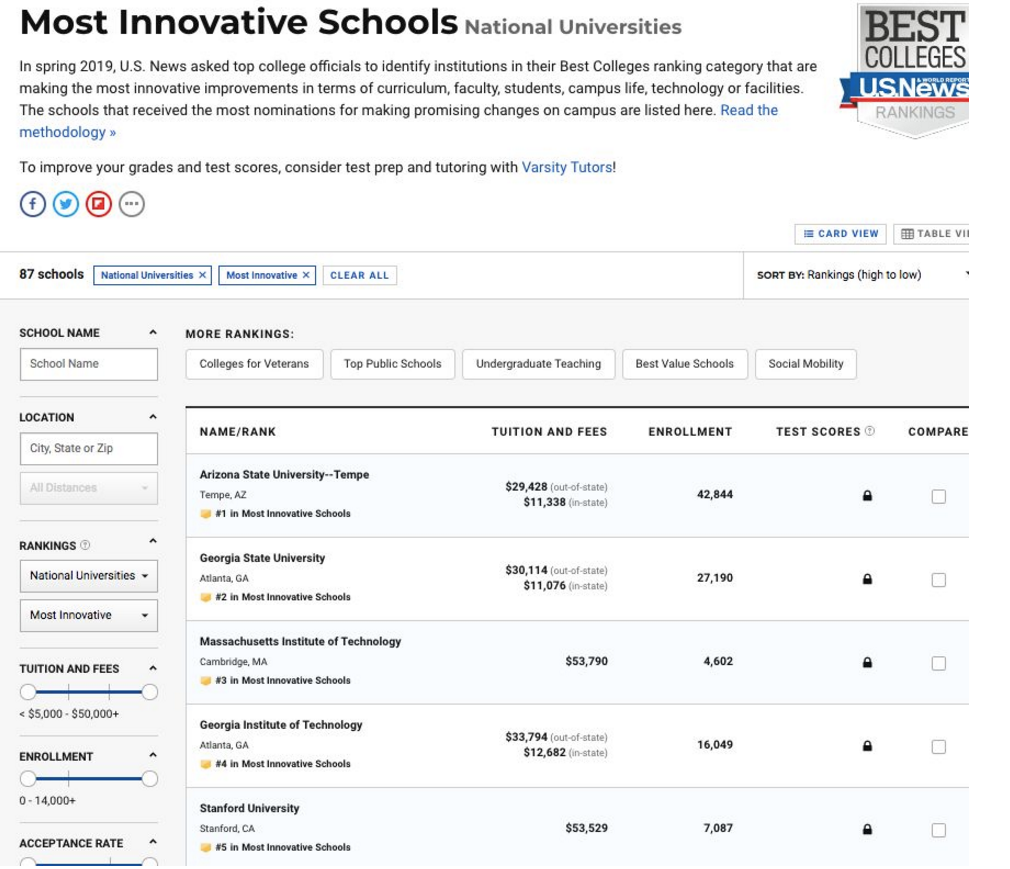1010x869 pixels.
Task: Click the School Name search field
Action: click(88, 364)
